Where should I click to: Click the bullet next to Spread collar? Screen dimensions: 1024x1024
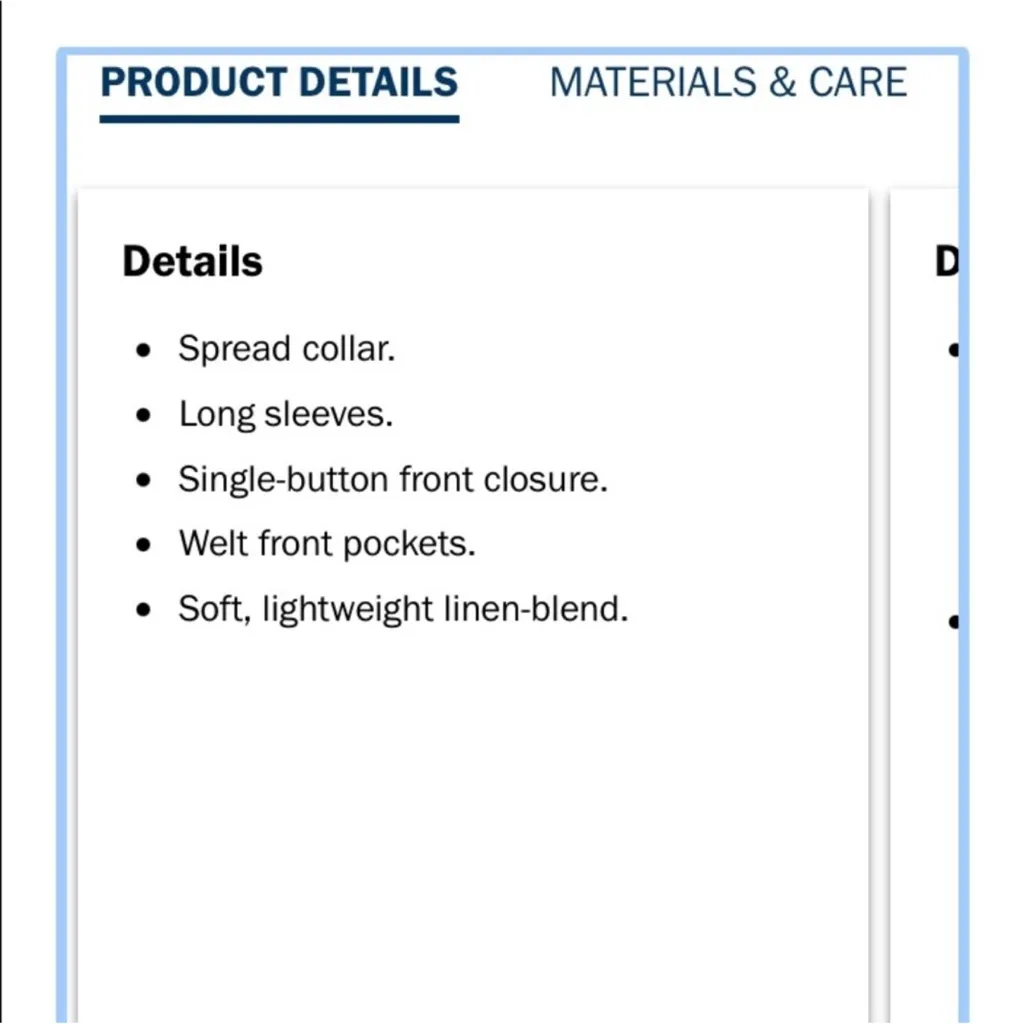tap(145, 350)
